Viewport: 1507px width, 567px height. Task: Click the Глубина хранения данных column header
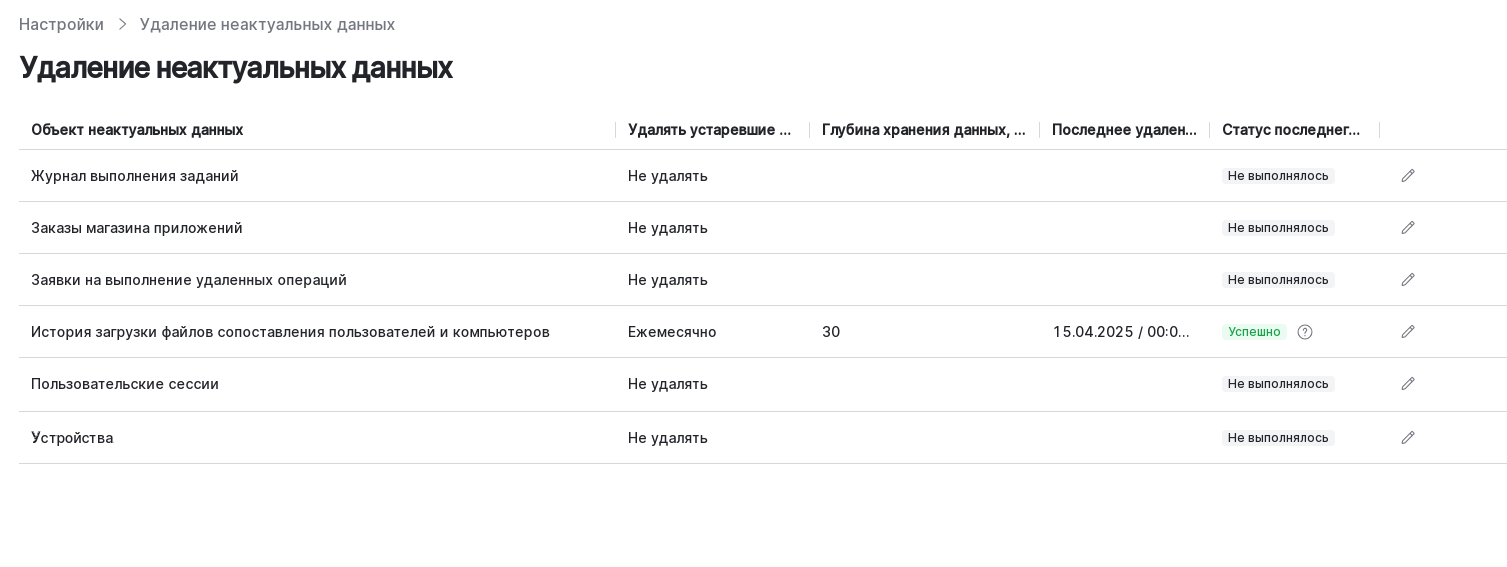(x=923, y=130)
